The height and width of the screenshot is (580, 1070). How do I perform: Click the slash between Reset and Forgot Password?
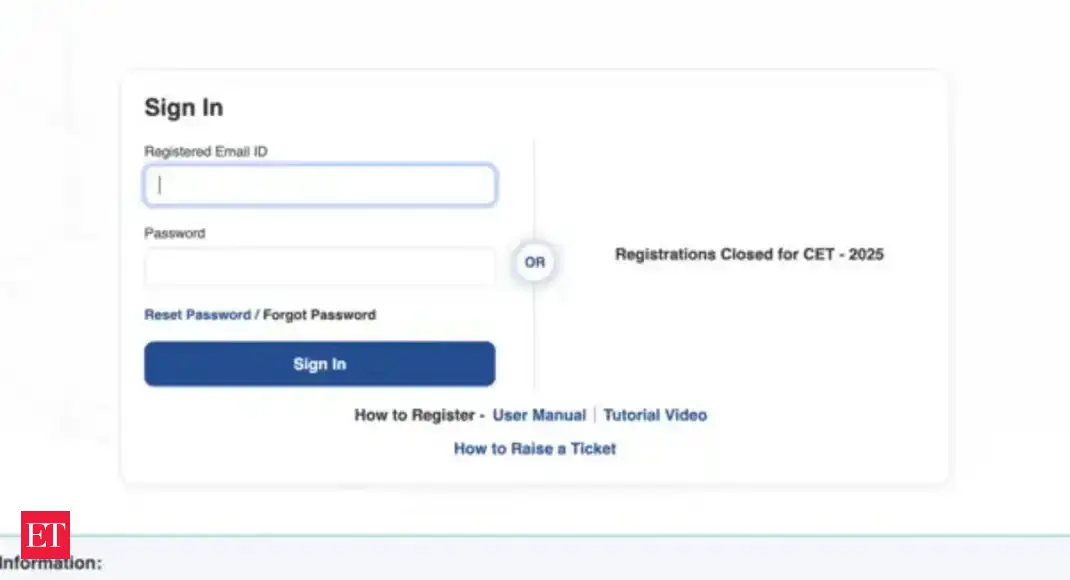(257, 315)
